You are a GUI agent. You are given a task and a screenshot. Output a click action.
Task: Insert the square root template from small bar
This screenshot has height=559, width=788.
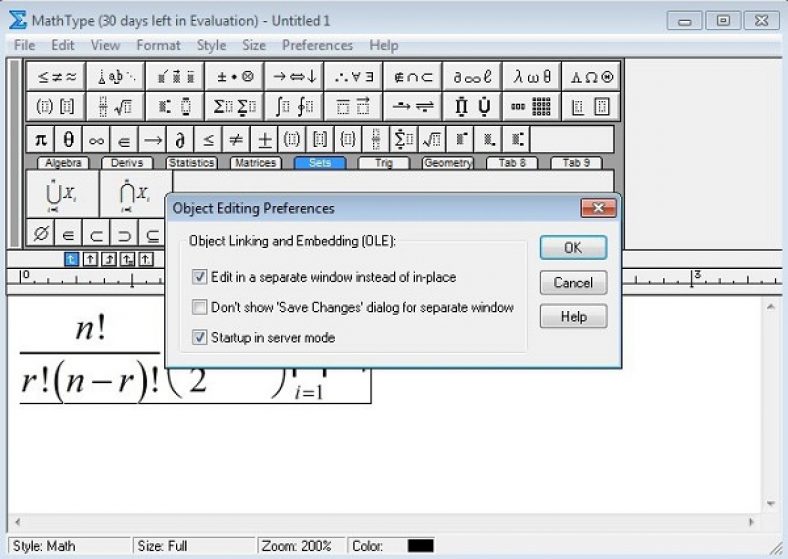click(x=432, y=139)
